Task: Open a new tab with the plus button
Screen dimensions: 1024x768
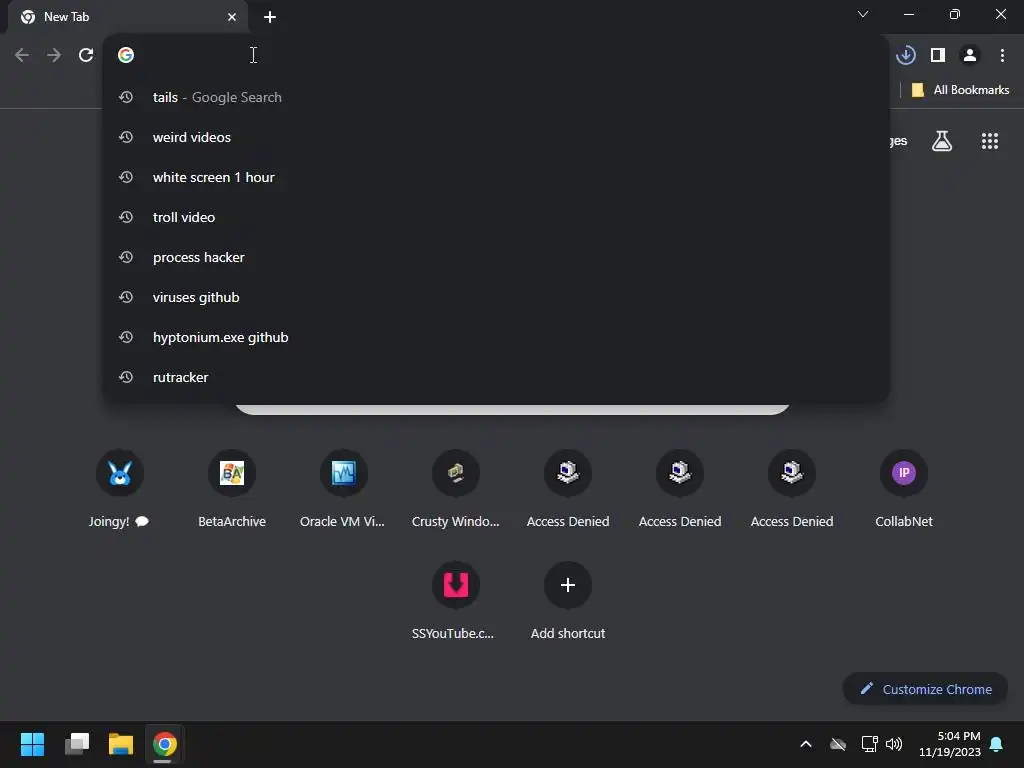Action: [x=270, y=17]
